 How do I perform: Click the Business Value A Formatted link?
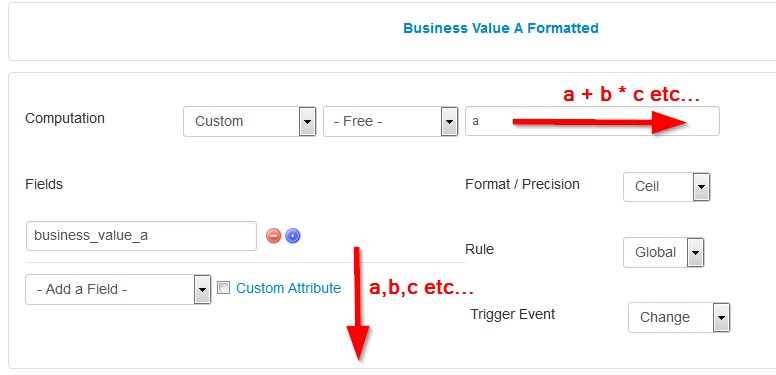pyautogui.click(x=501, y=28)
